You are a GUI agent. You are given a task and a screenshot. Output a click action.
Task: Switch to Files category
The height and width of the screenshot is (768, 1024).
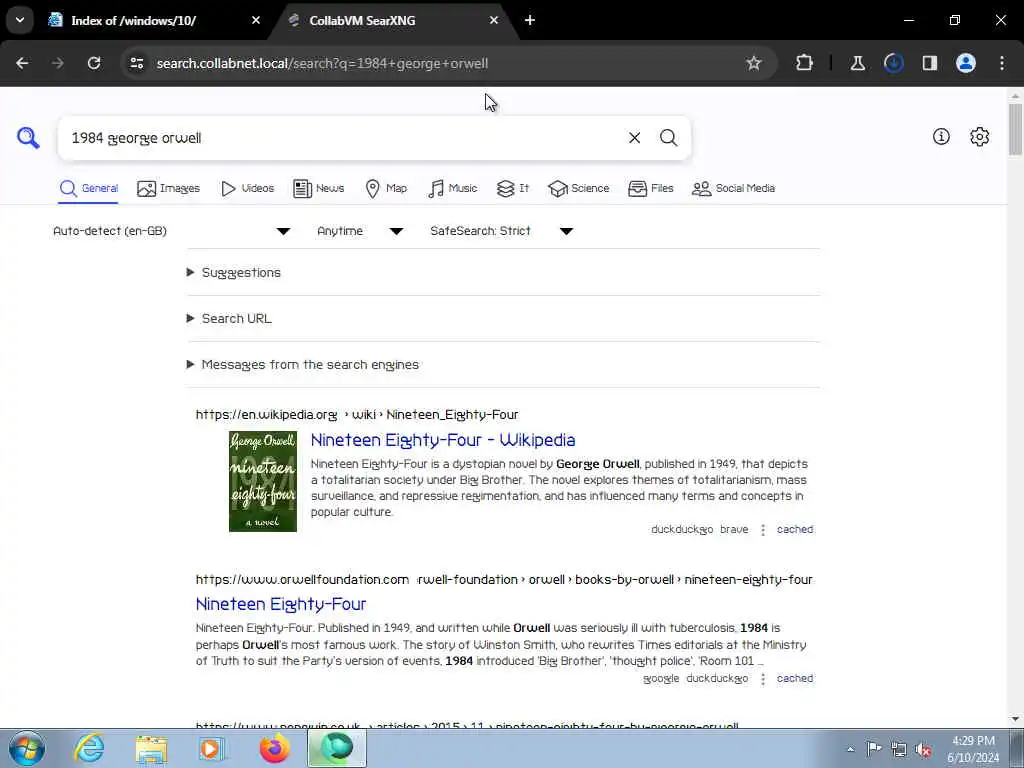[650, 189]
